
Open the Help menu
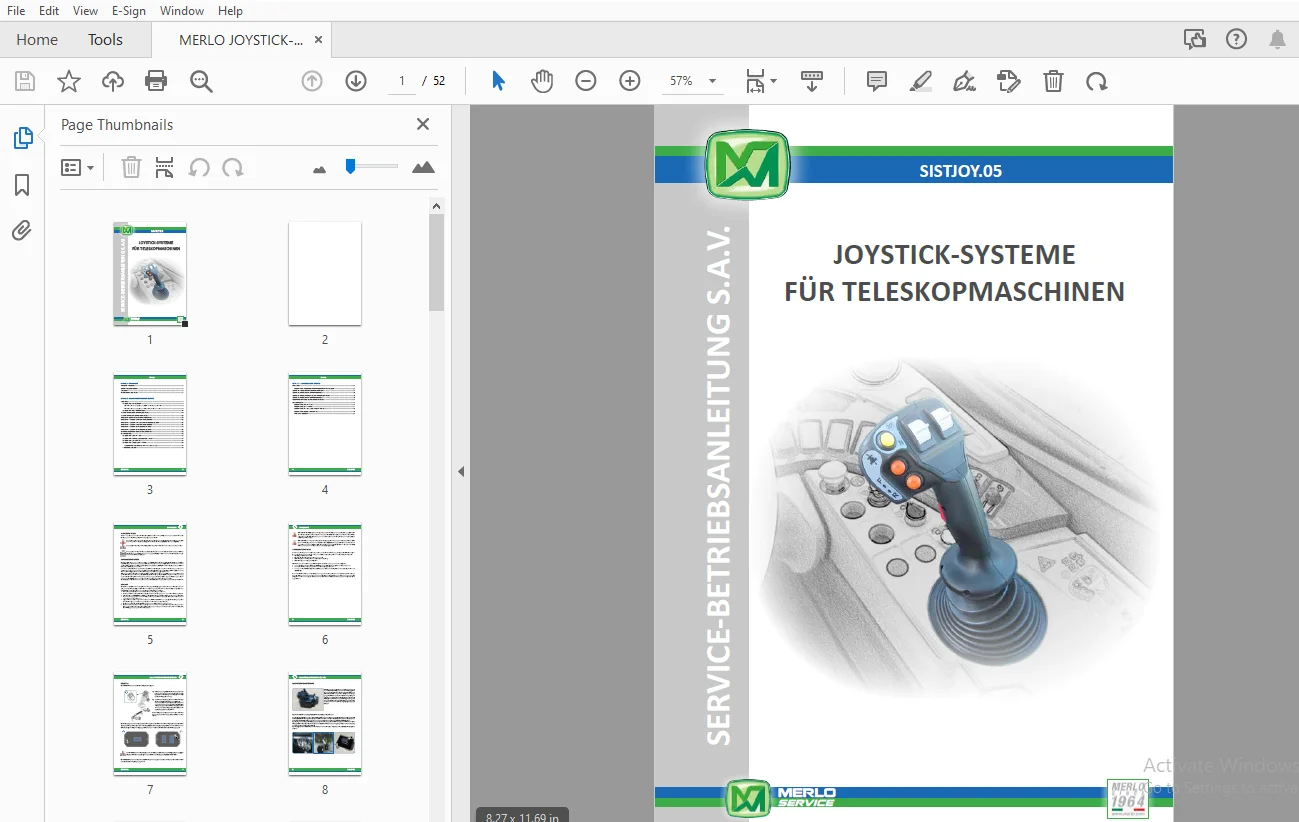point(230,11)
